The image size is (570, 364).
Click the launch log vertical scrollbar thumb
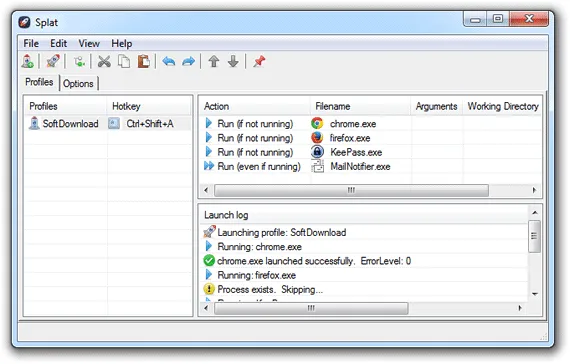(534, 236)
